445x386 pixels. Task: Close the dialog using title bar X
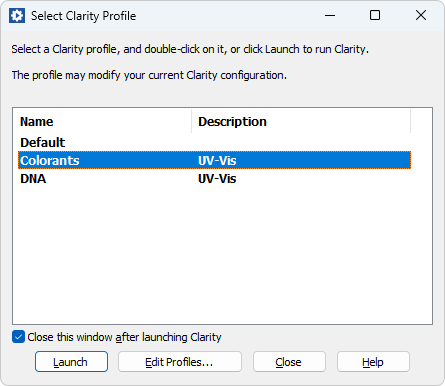421,15
